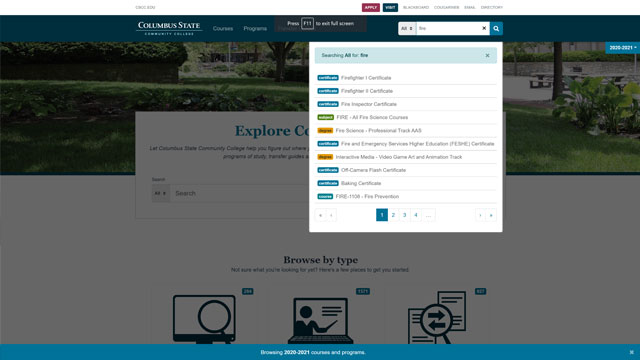640x360 pixels.
Task: Open the BLACKBOARD link
Action: tap(416, 7)
